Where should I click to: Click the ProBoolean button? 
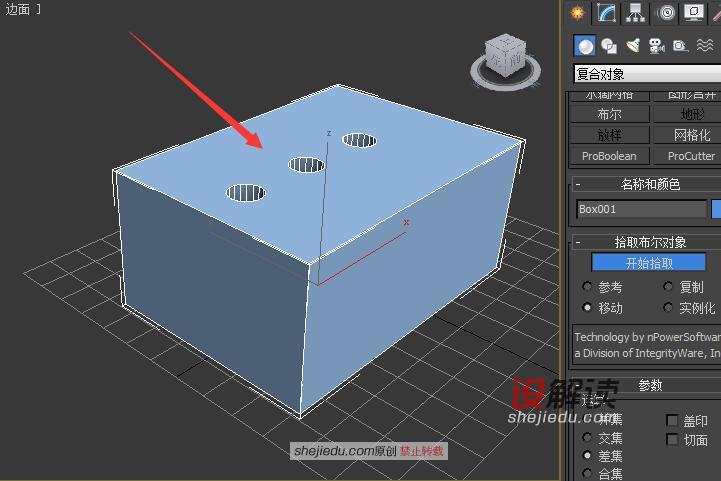click(609, 156)
